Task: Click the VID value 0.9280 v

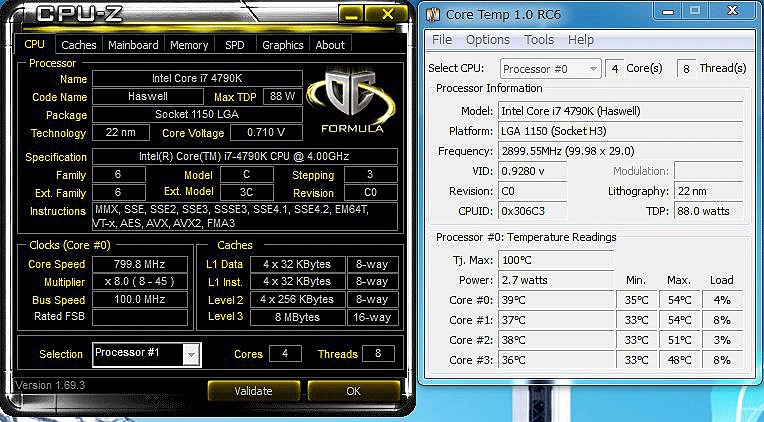Action: (533, 171)
